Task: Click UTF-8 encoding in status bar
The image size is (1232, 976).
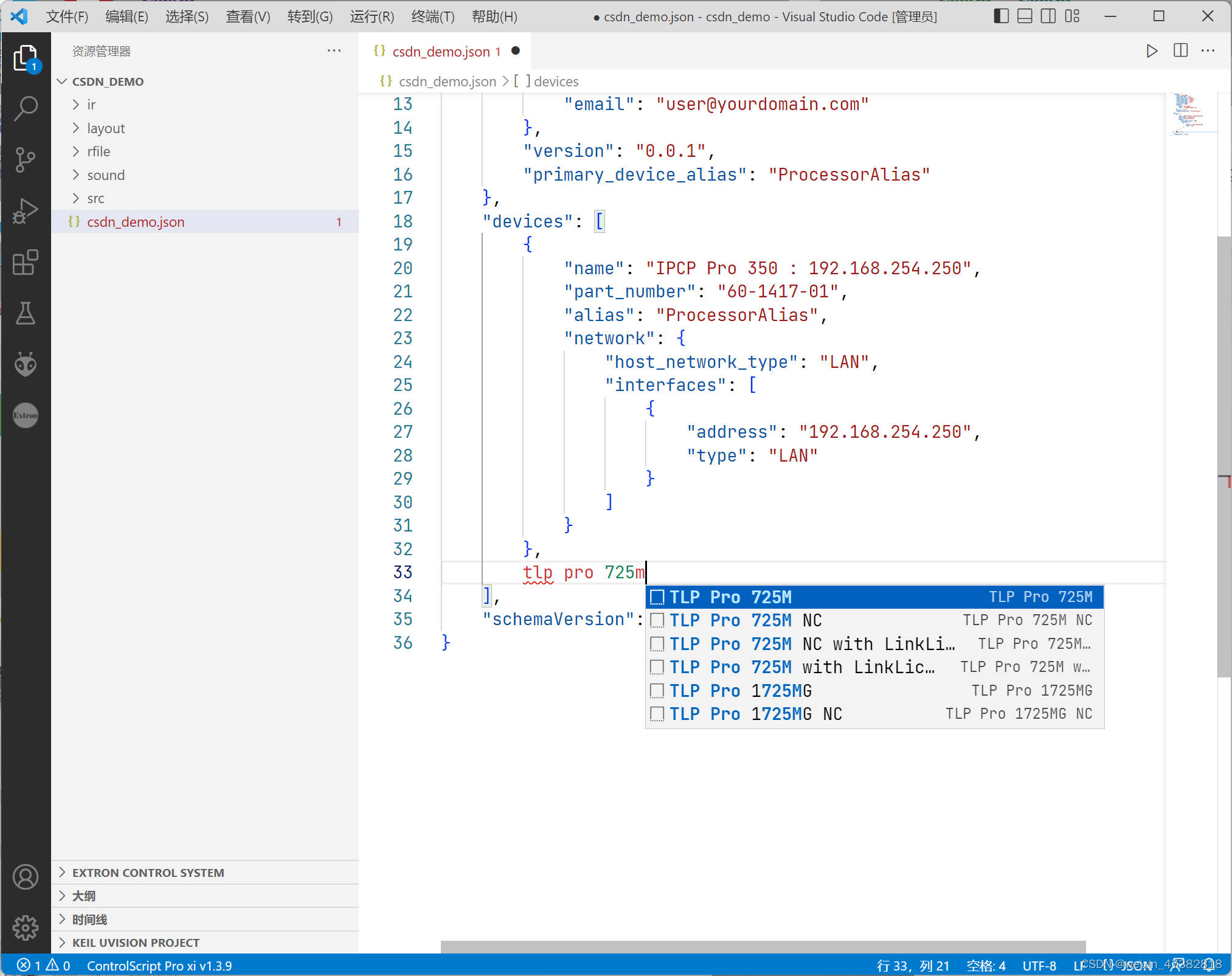Action: [x=1039, y=966]
